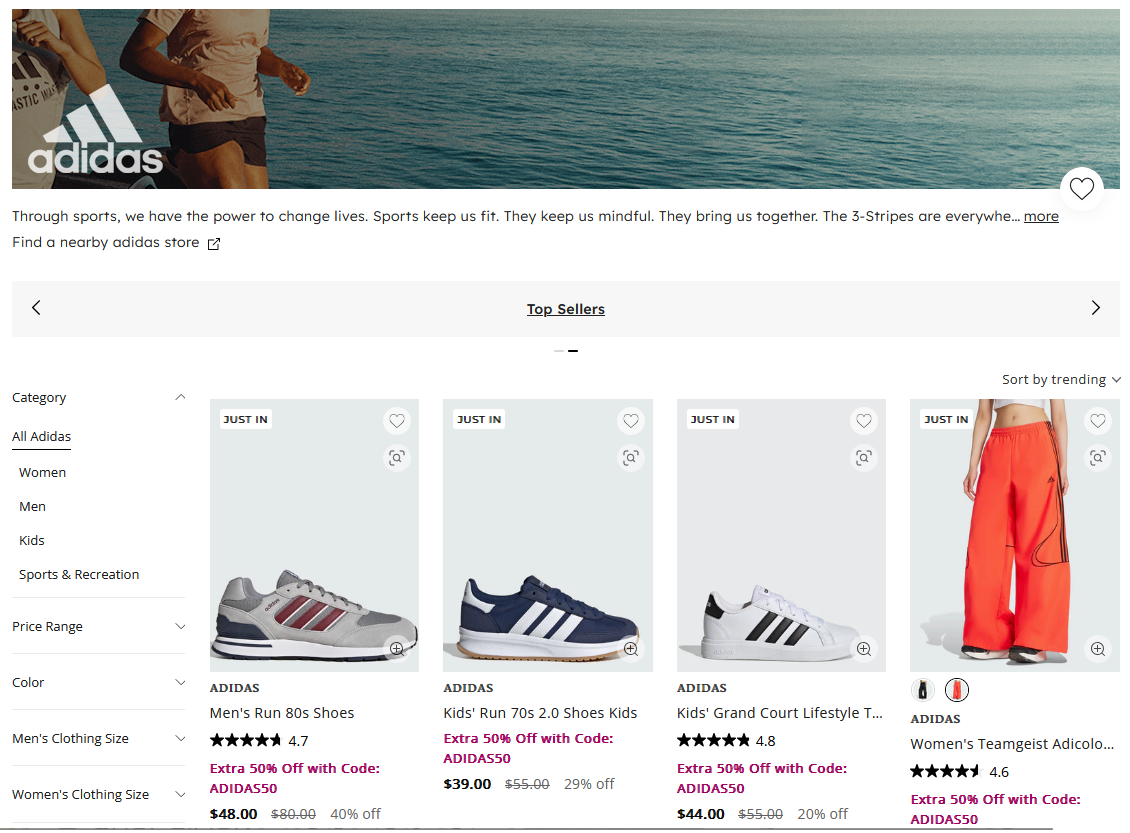This screenshot has height=833, width=1130.
Task: Quick view the Kids' Run 70s Shoes
Action: (x=631, y=649)
